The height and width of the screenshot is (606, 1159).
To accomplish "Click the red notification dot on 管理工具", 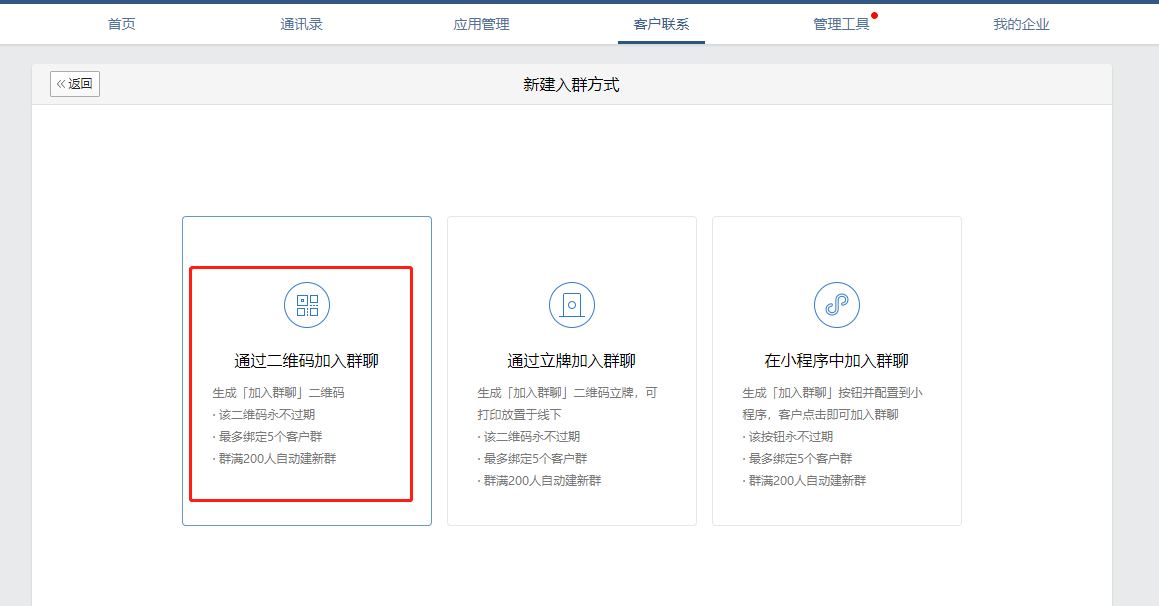I will [874, 16].
